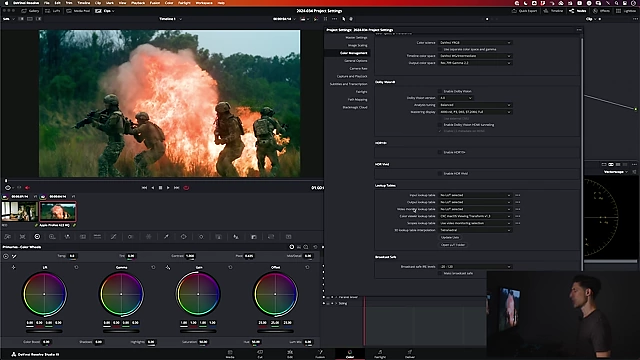Open Mastering display dropdown
The width and height of the screenshot is (640, 360).
point(475,112)
